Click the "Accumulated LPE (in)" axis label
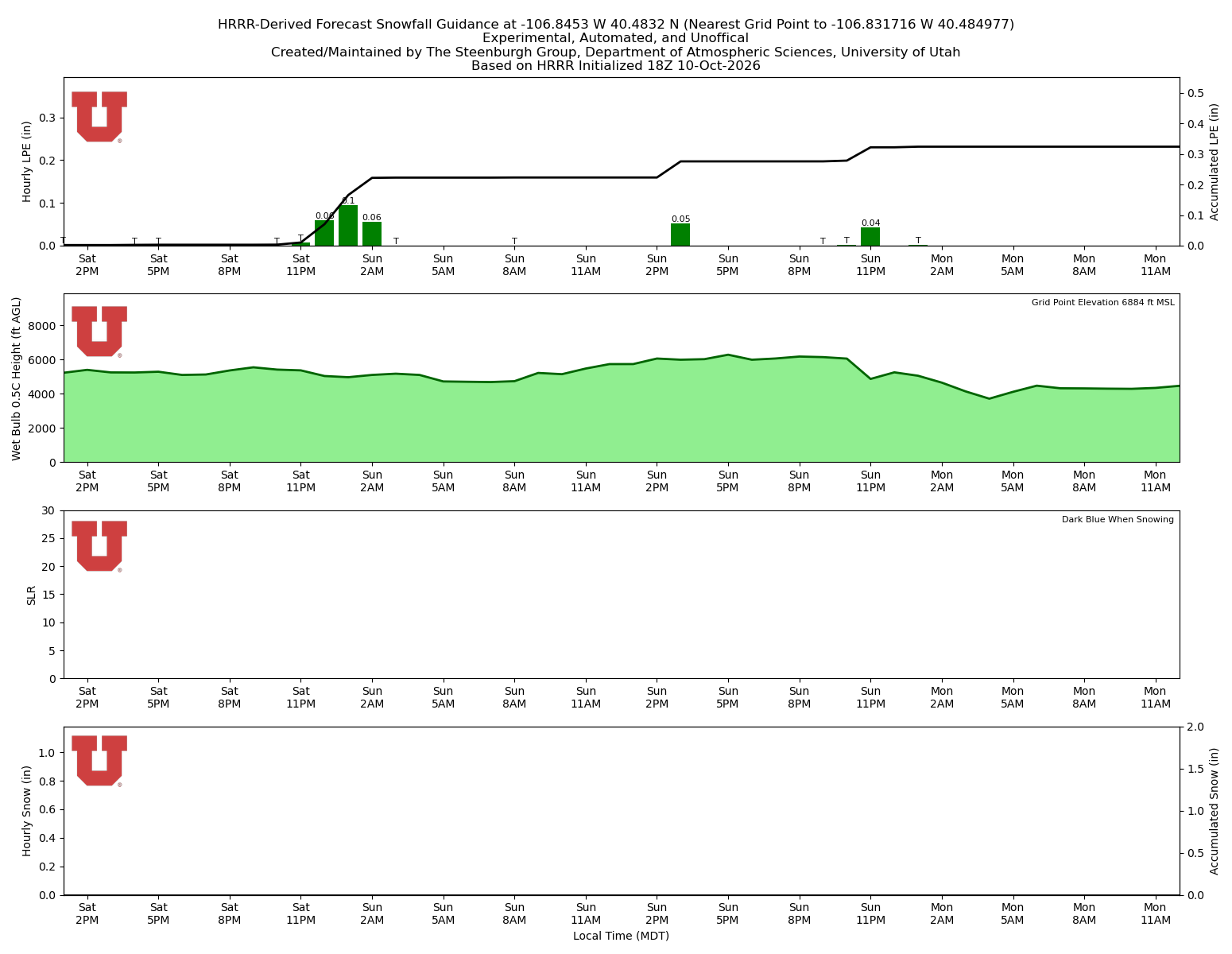The height and width of the screenshot is (954, 1232). click(1215, 161)
